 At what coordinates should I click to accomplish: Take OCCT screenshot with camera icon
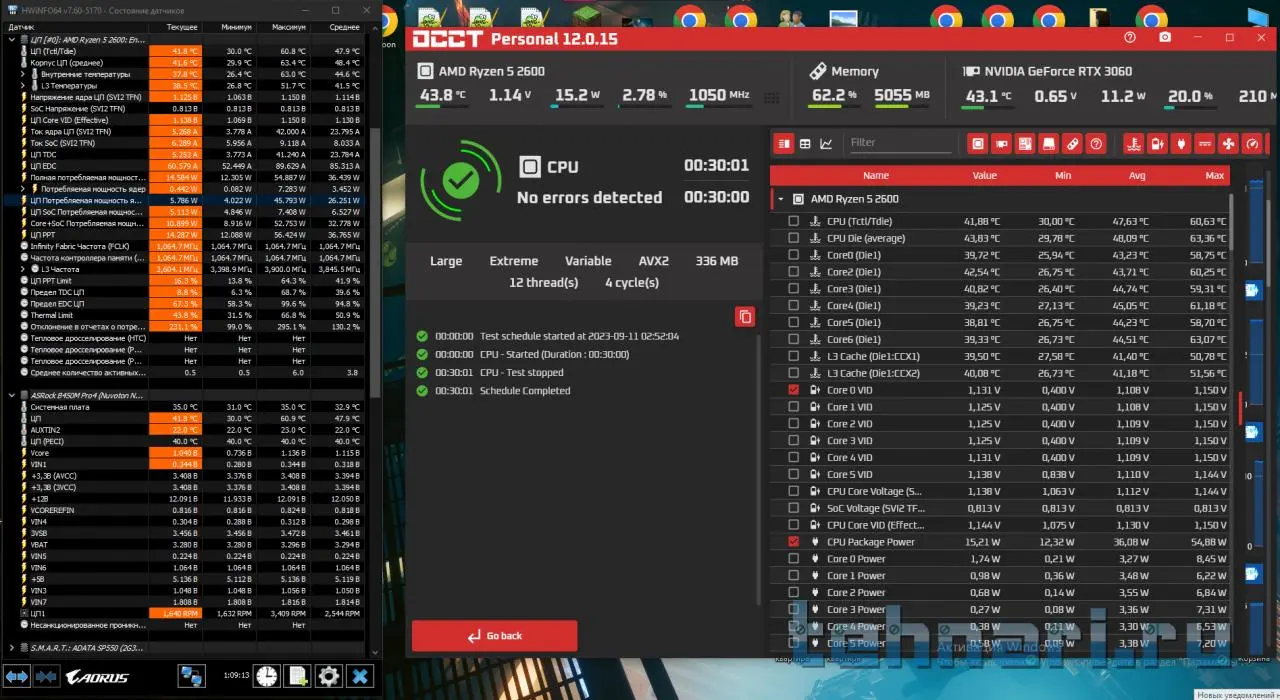tap(1165, 38)
